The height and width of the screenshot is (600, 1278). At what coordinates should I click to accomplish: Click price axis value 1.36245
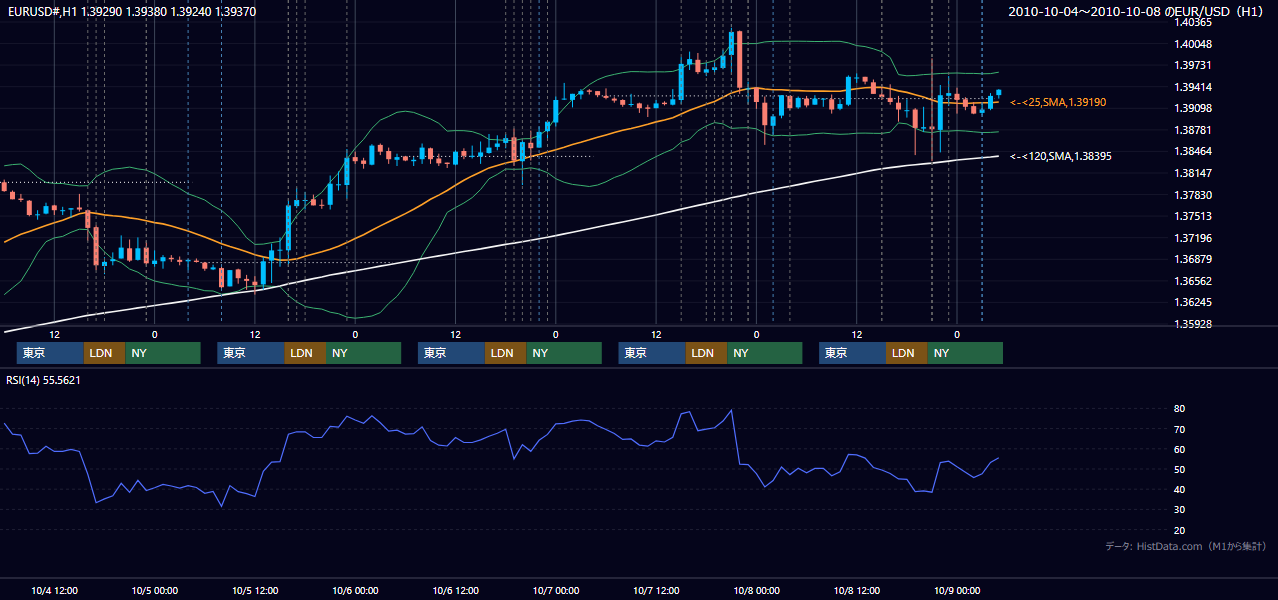1193,302
